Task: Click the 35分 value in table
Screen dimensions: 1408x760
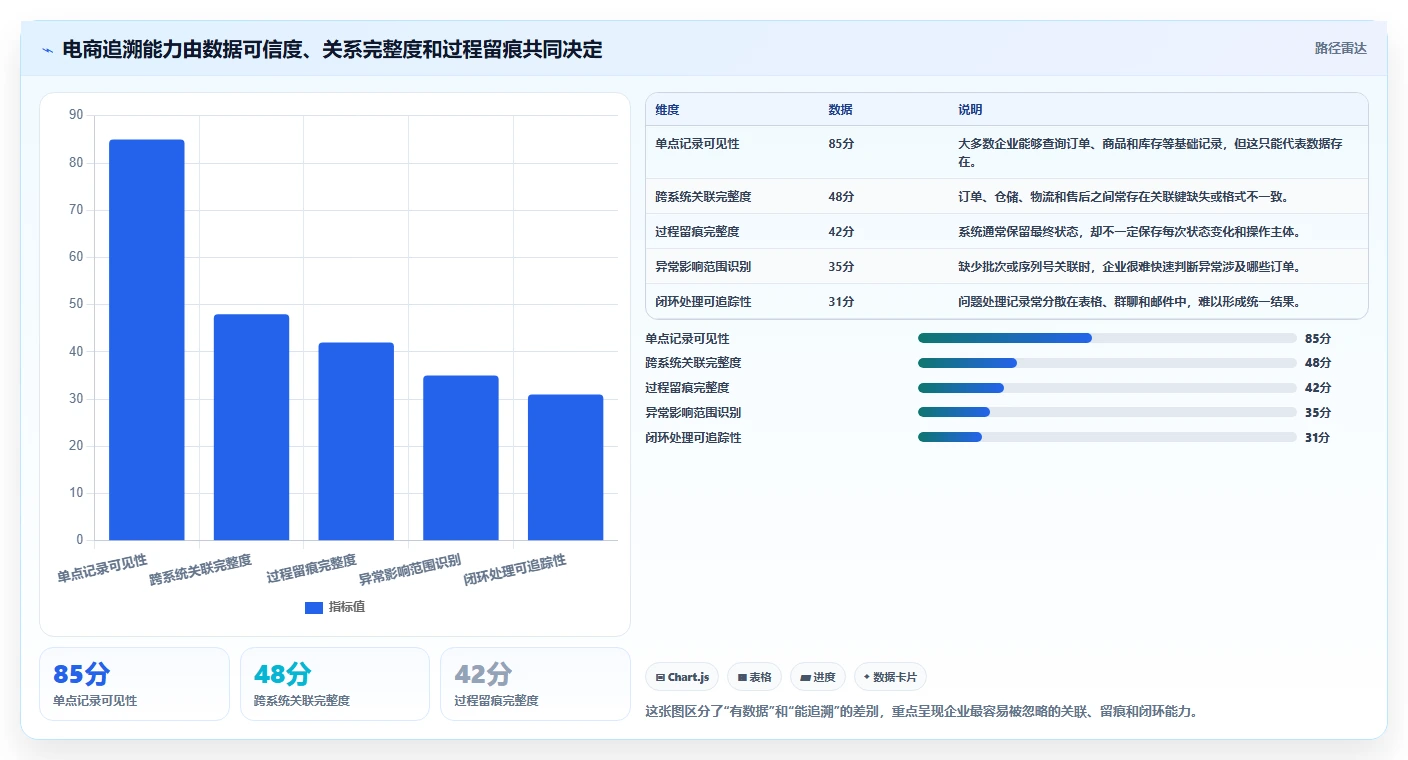Action: point(841,267)
